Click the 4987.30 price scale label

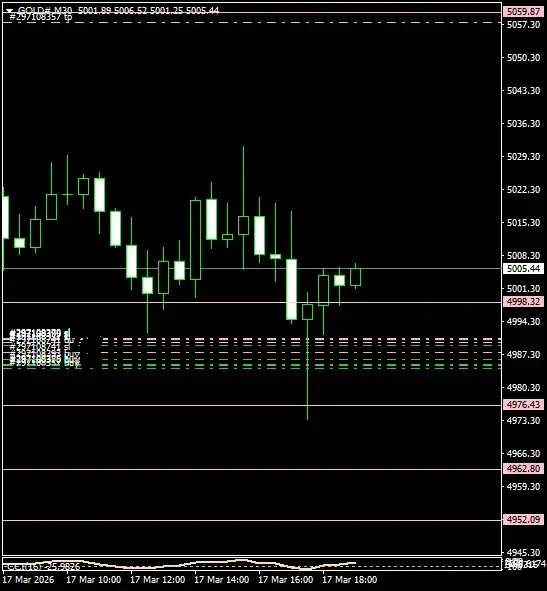click(523, 355)
